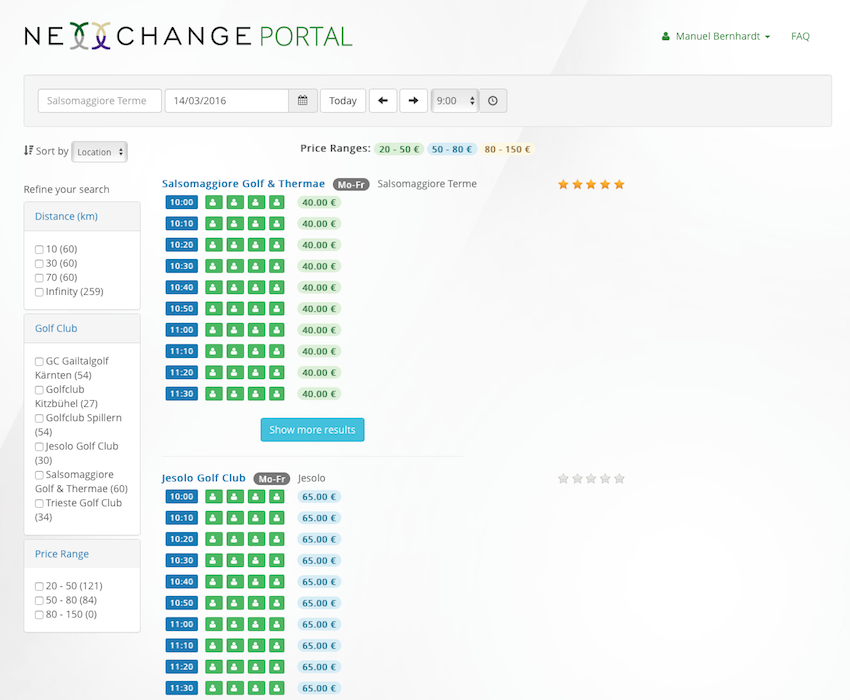Expand the Manuel Bernhardt user menu
850x700 pixels.
(716, 36)
